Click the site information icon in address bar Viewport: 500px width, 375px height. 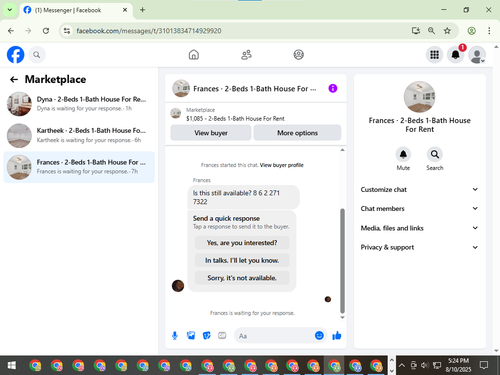67,31
